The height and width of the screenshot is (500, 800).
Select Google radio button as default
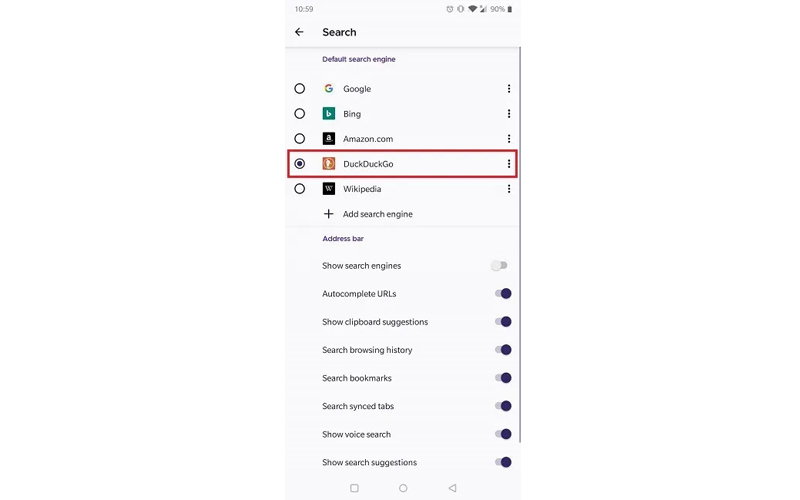[300, 89]
